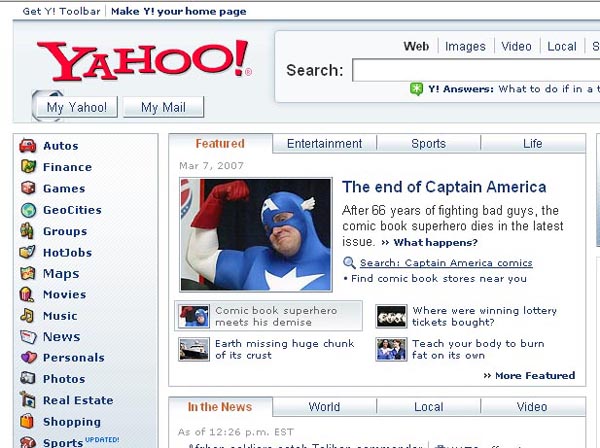Image resolution: width=600 pixels, height=448 pixels.
Task: Click the My Mail button
Action: 163,107
